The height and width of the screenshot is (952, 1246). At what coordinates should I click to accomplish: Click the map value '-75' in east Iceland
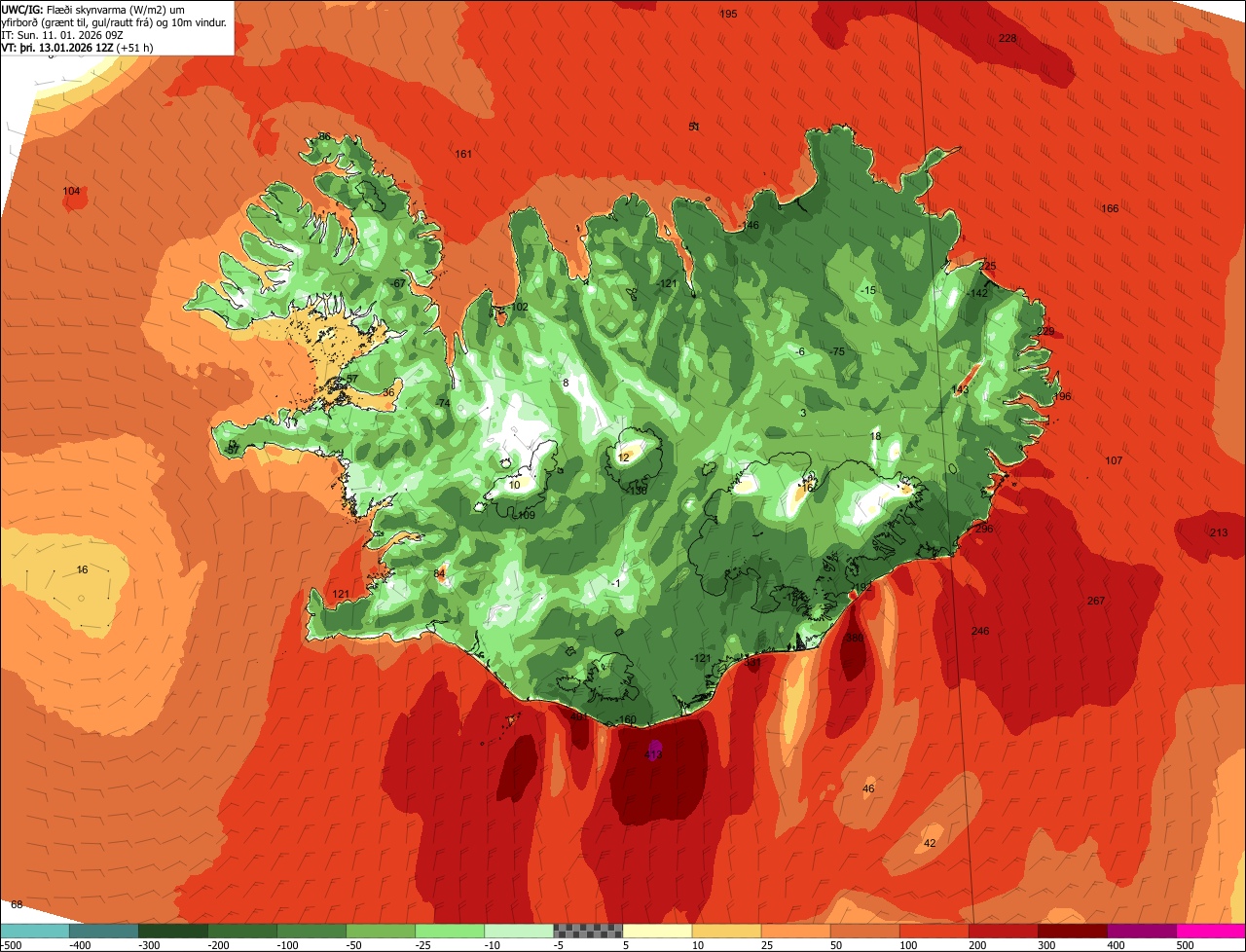click(837, 351)
